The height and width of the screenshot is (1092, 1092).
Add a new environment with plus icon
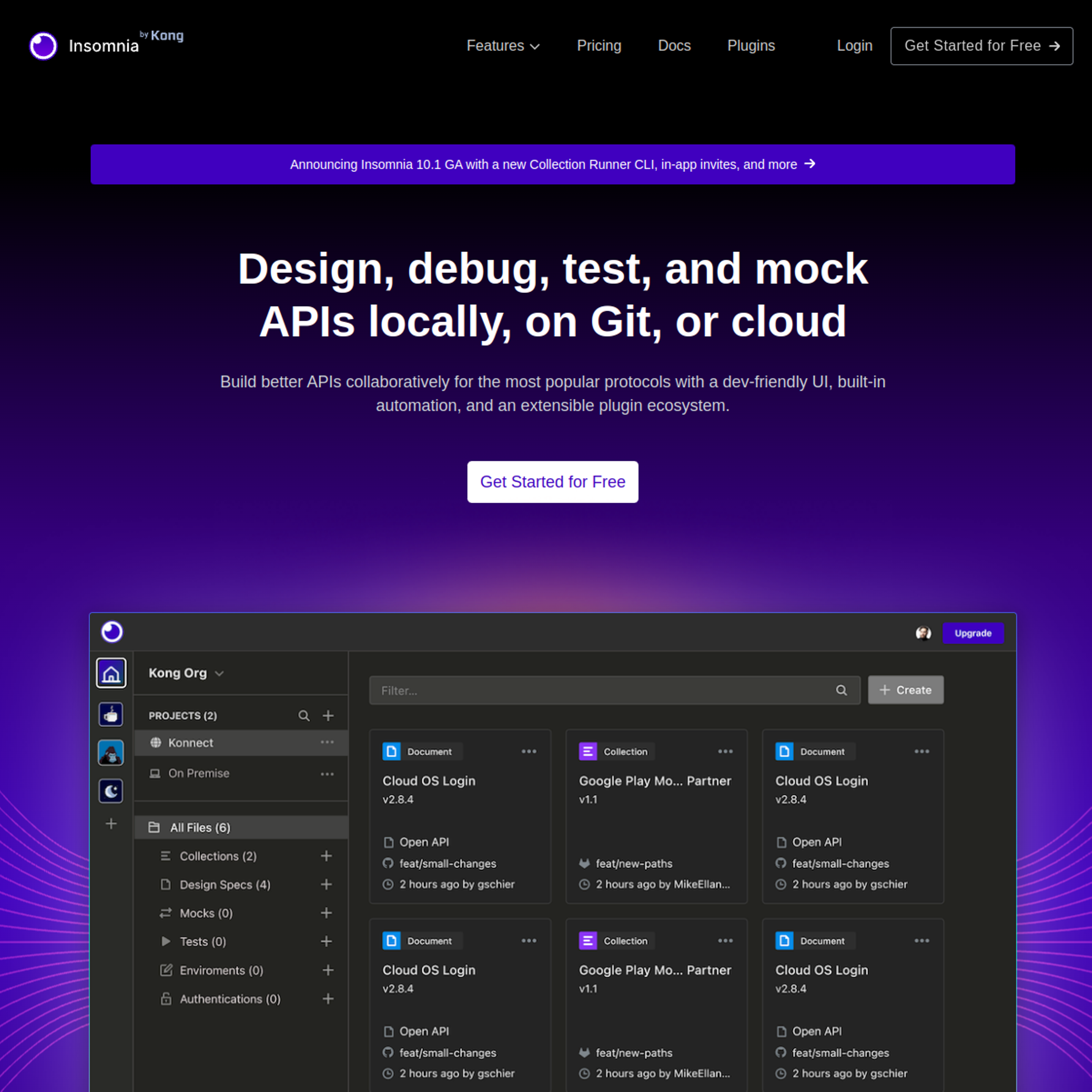pos(327,970)
